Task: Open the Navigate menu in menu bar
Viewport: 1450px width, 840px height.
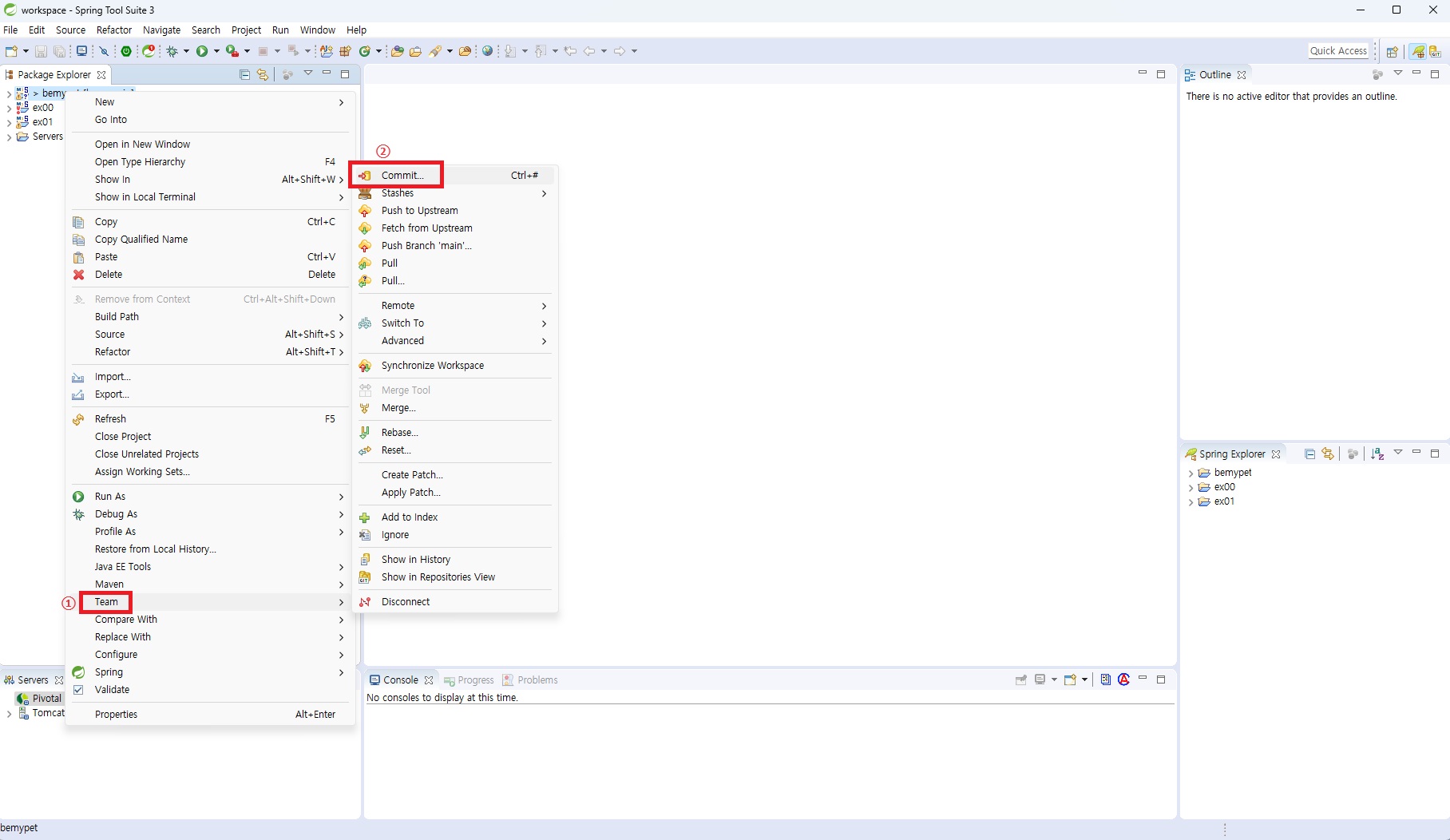Action: click(x=162, y=30)
